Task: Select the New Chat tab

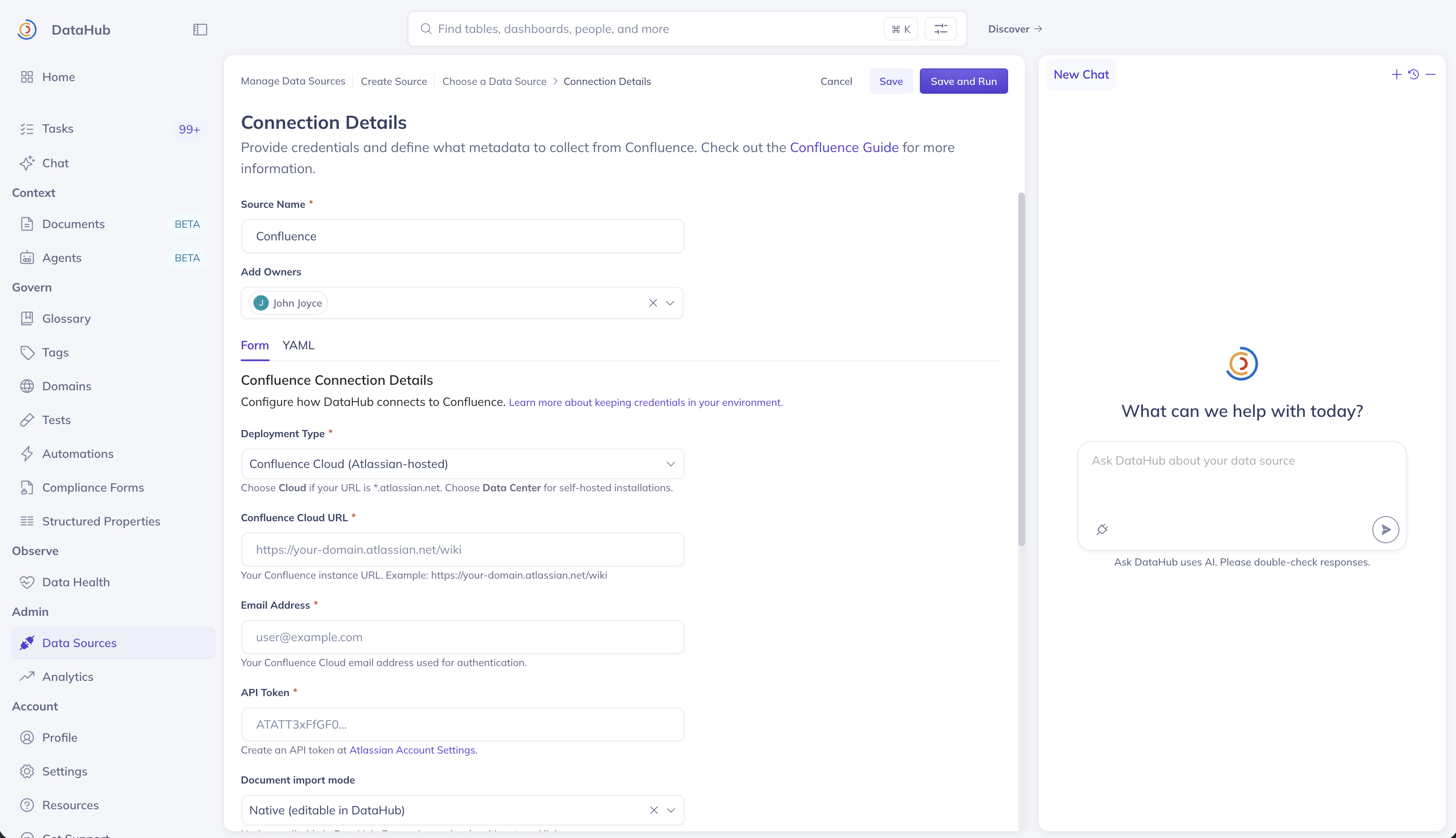Action: [1081, 75]
